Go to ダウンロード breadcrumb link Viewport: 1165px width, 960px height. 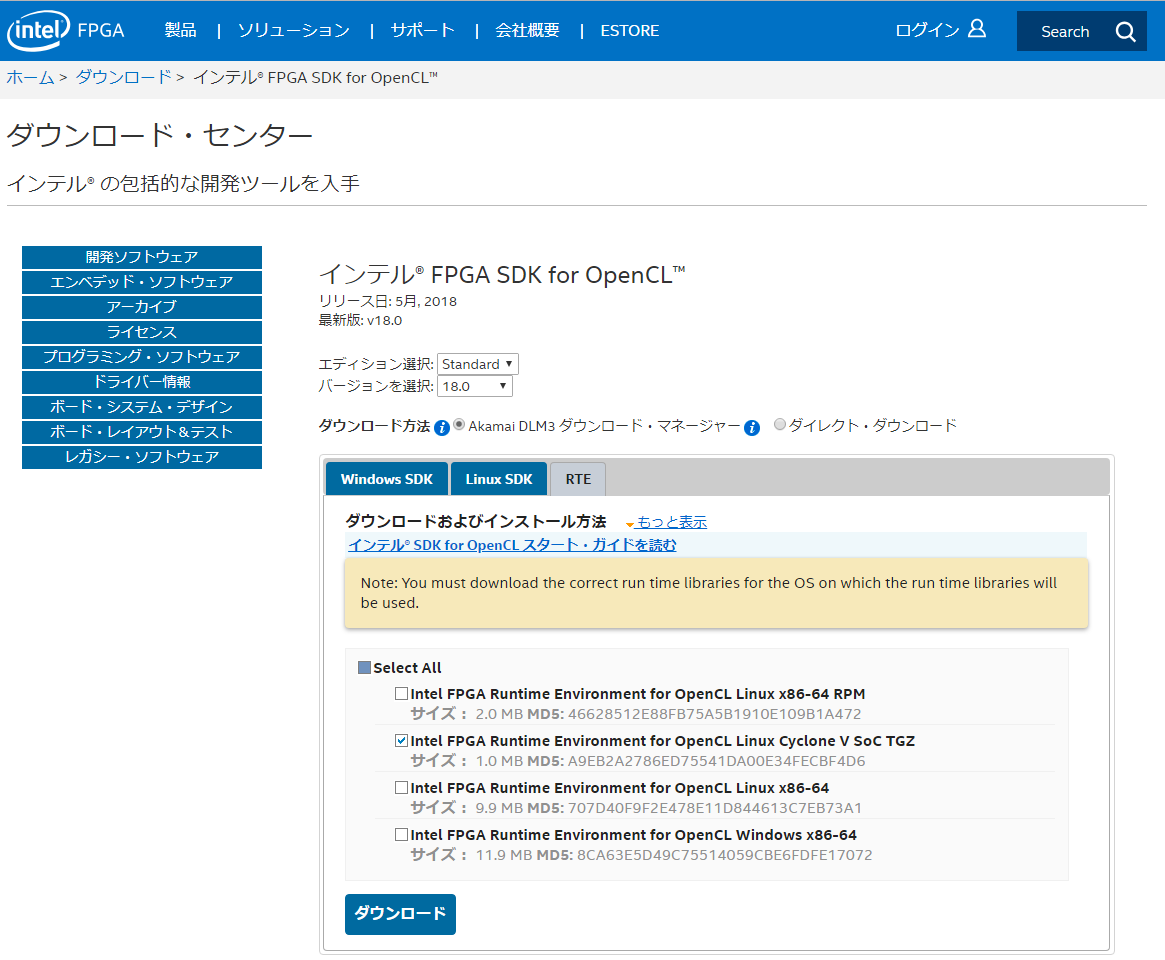pyautogui.click(x=123, y=77)
